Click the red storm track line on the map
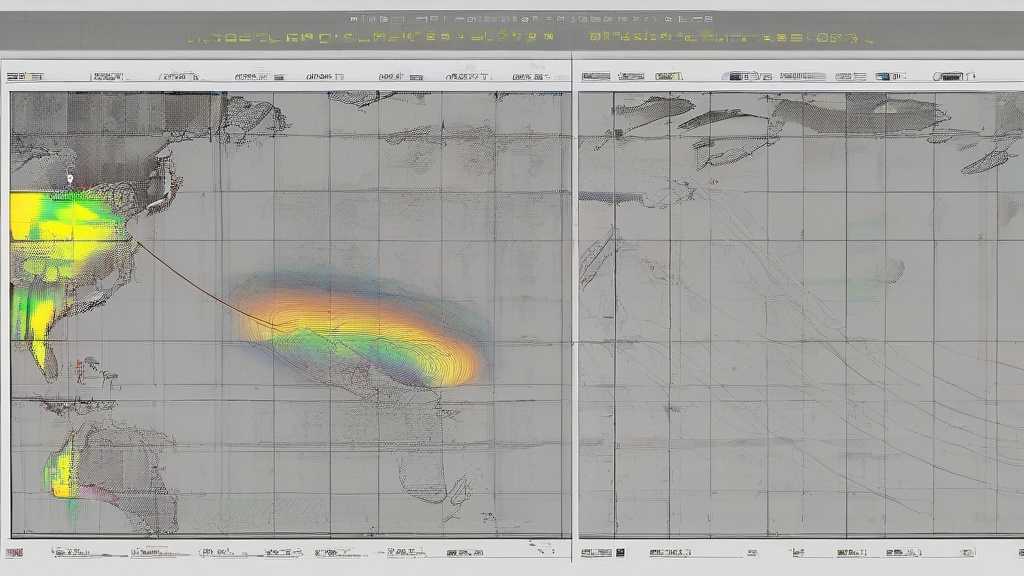 tap(190, 282)
